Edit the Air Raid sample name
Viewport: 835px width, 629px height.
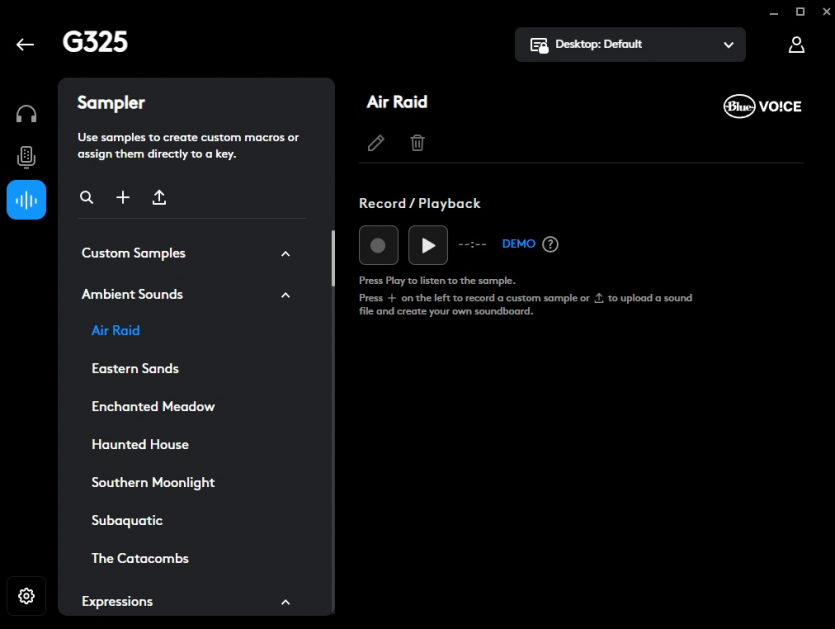[376, 143]
